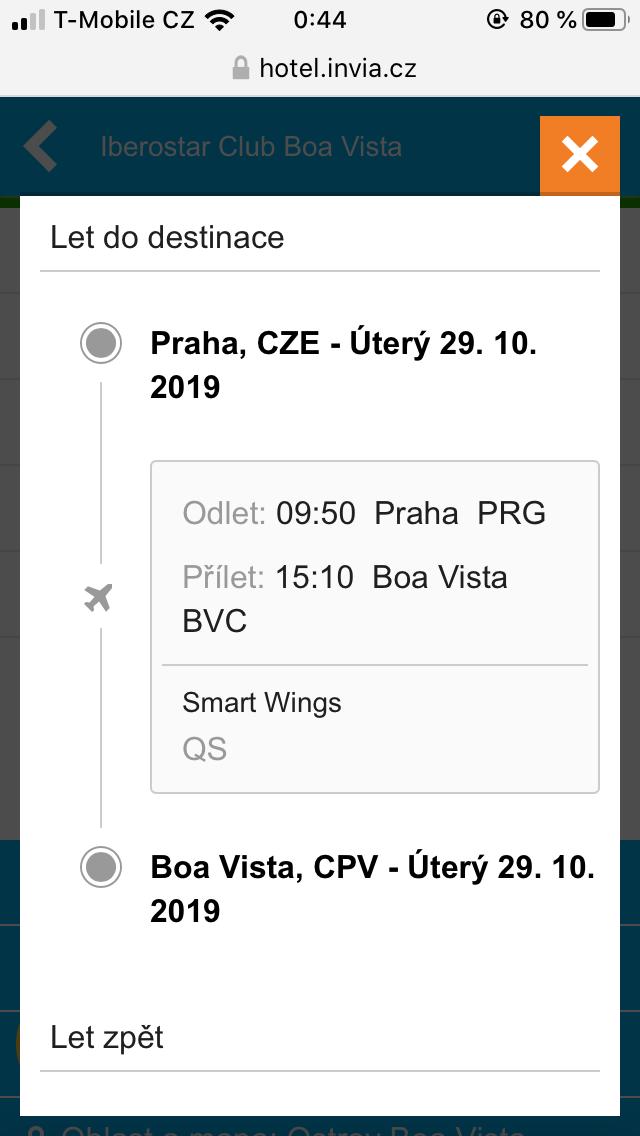Viewport: 640px width, 1136px height.
Task: Tap the Iberostar Club Boa Vista title
Action: [x=251, y=147]
